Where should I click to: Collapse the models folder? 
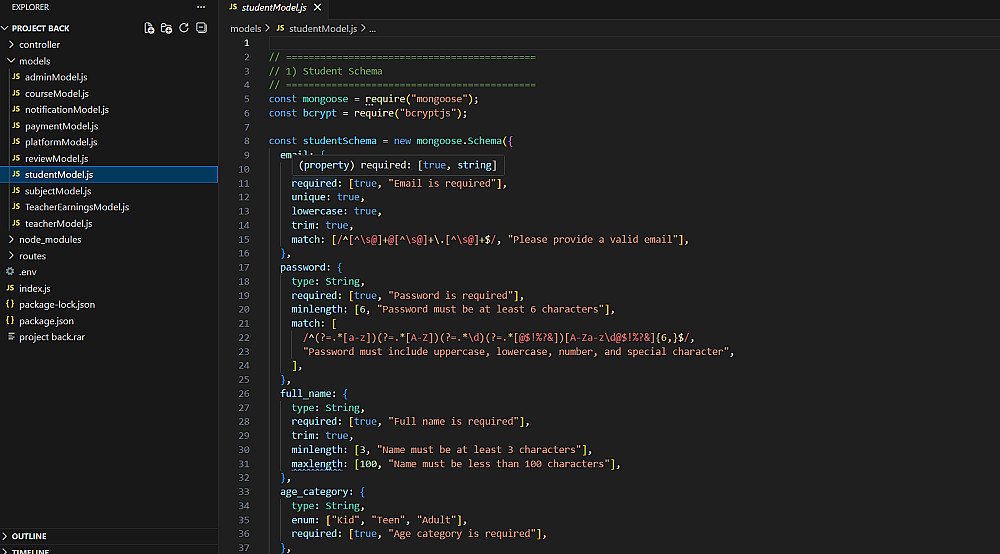click(x=34, y=61)
